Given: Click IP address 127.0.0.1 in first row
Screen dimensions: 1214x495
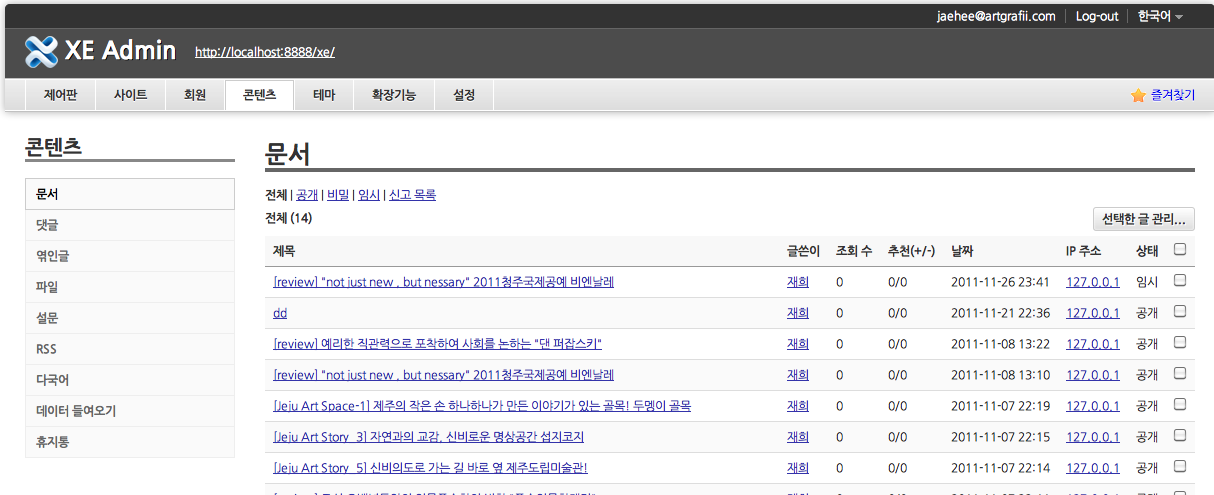Looking at the screenshot, I should [1093, 282].
